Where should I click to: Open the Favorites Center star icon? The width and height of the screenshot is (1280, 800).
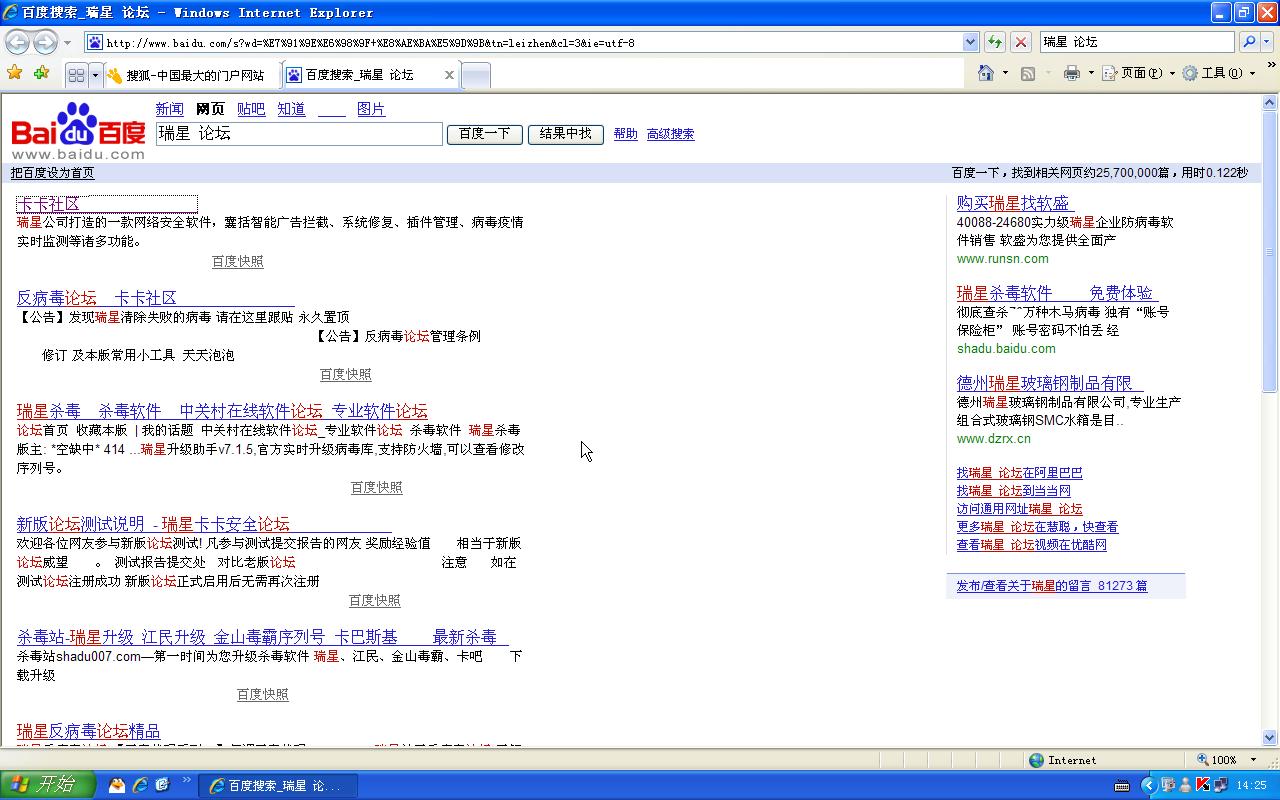pos(15,73)
